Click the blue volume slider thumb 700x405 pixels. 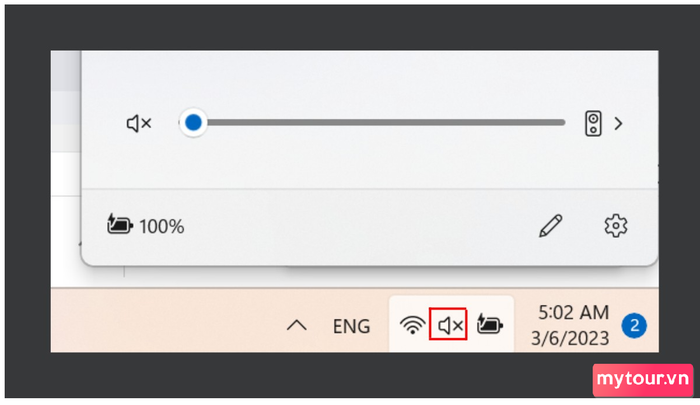point(193,122)
